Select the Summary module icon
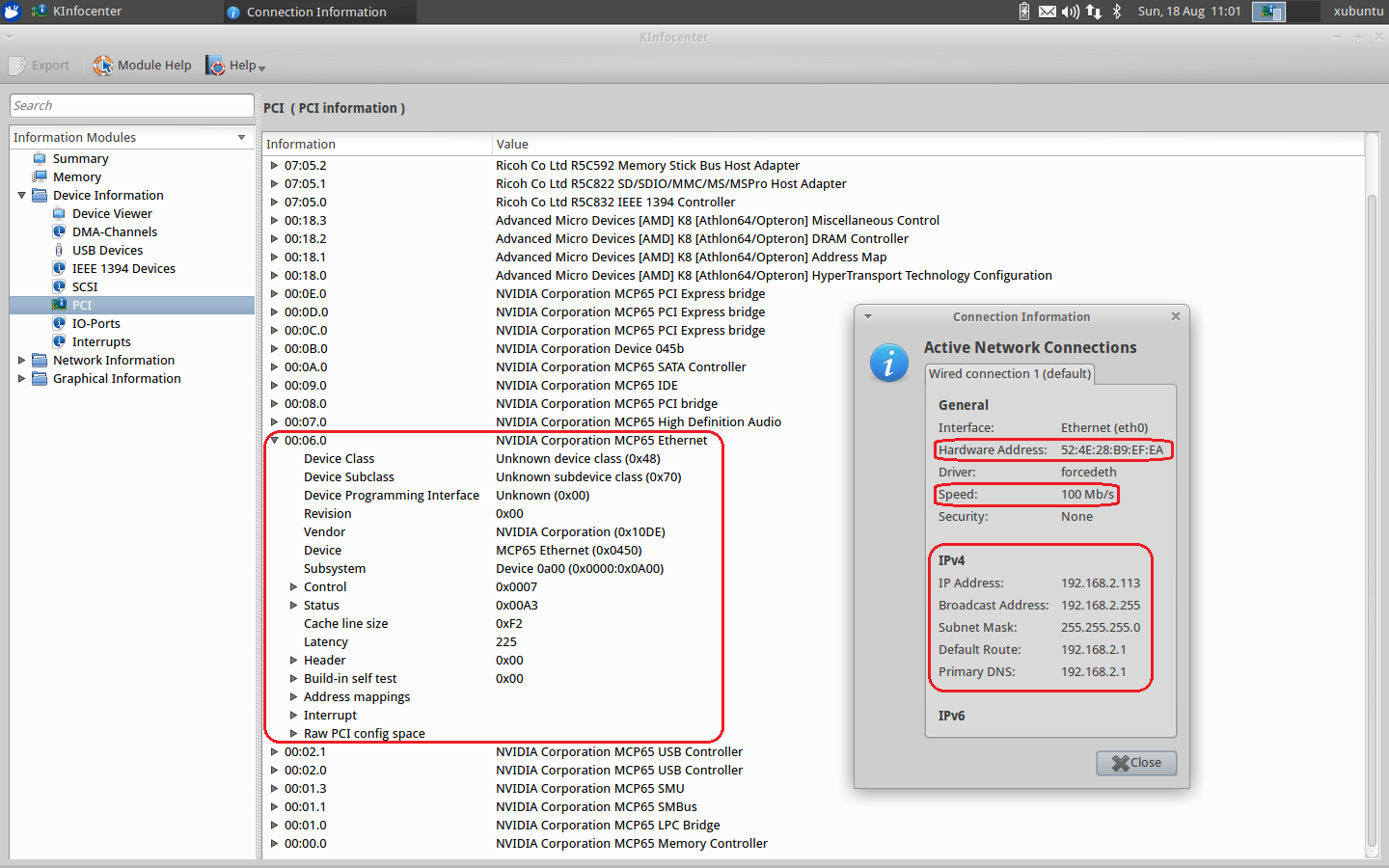 (40, 158)
